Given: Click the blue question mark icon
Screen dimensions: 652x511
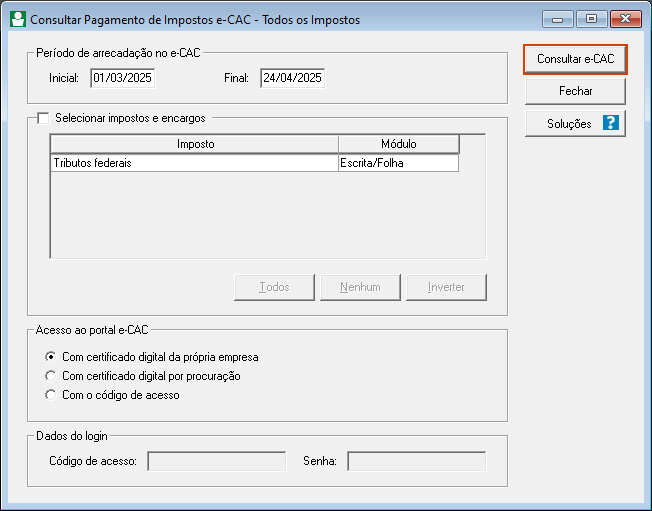Looking at the screenshot, I should (x=610, y=123).
